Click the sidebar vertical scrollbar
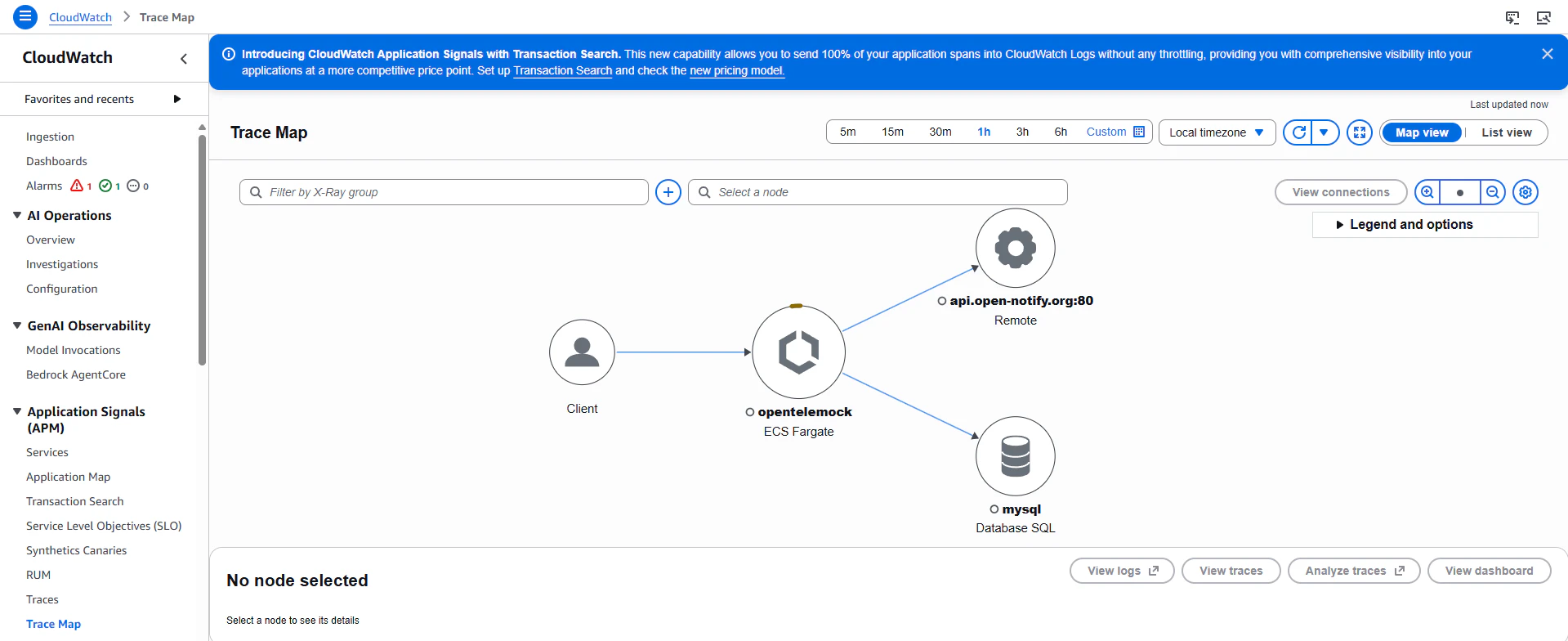1568x641 pixels. [202, 249]
